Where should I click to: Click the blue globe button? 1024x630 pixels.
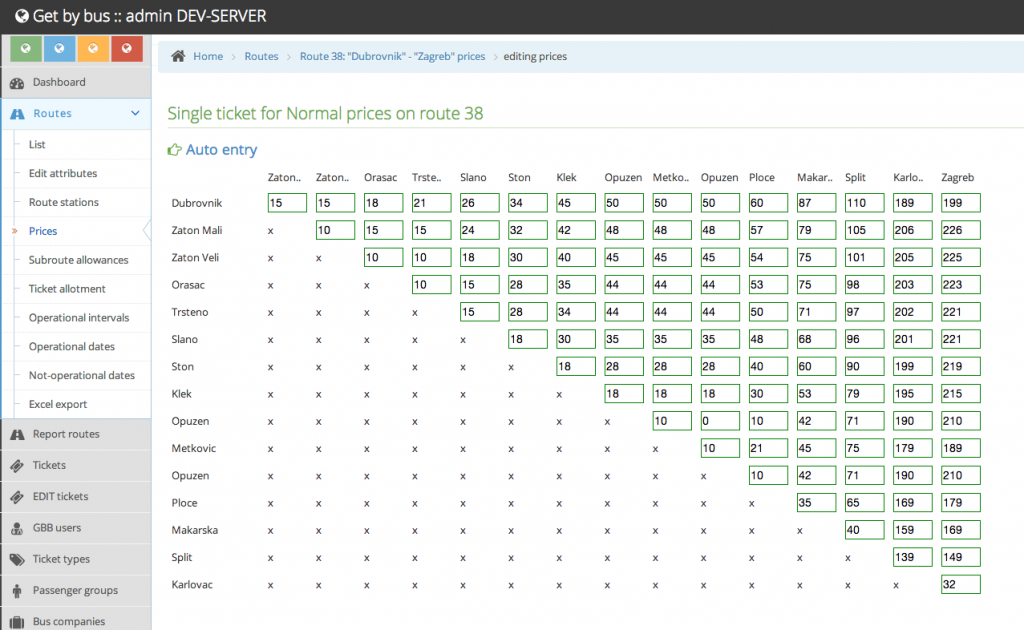pos(59,48)
